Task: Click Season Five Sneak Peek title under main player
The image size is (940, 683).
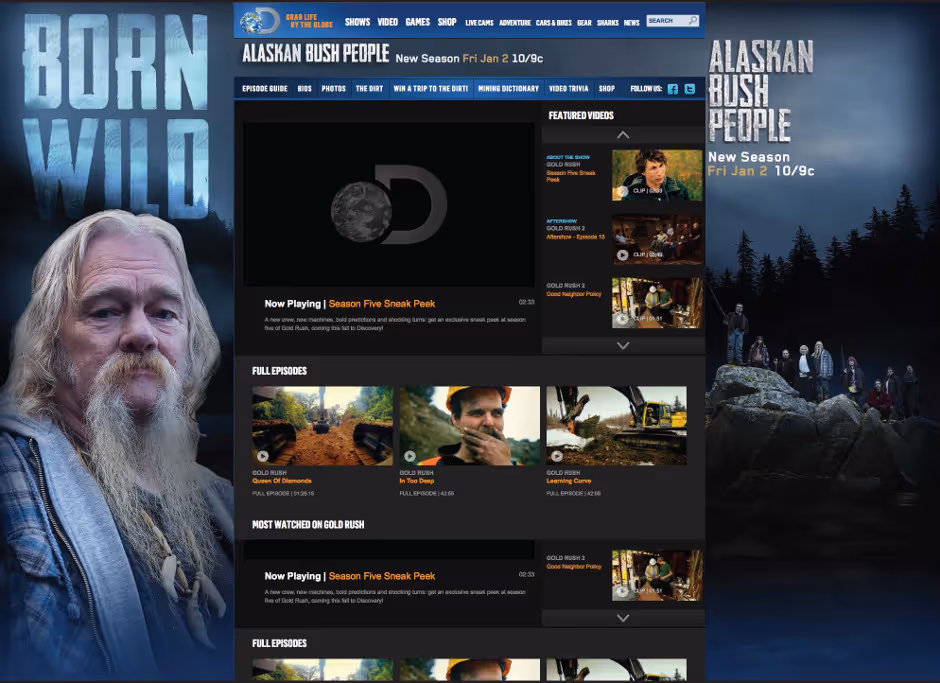Action: coord(382,304)
